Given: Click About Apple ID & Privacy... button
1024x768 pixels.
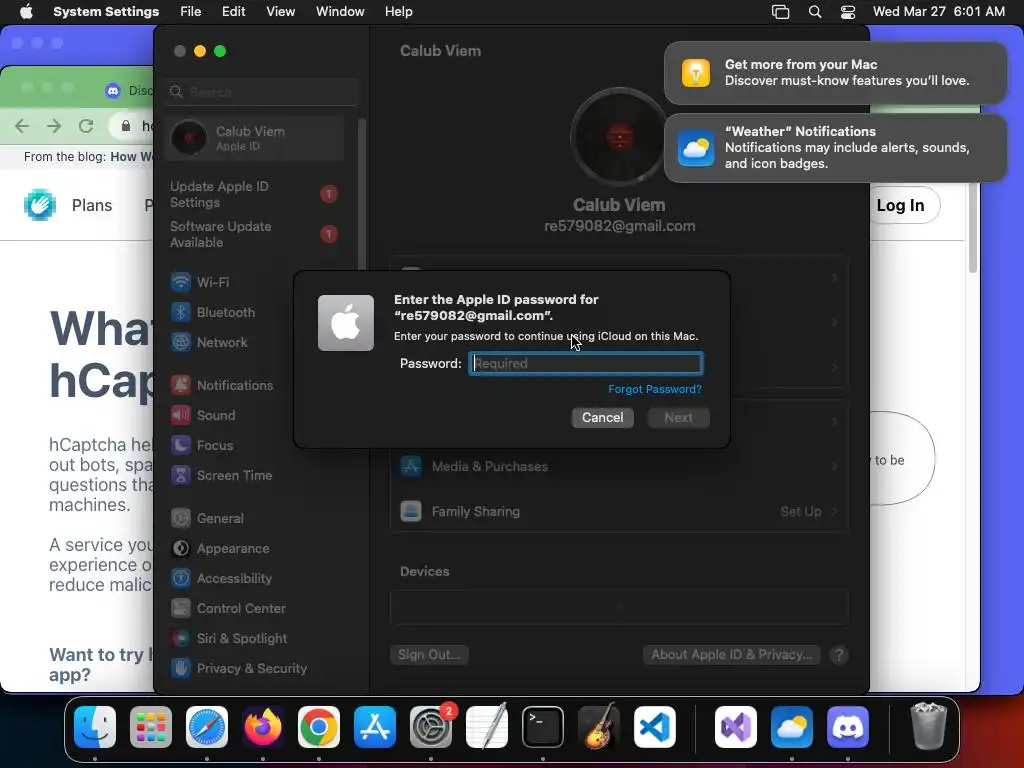Looking at the screenshot, I should 731,654.
